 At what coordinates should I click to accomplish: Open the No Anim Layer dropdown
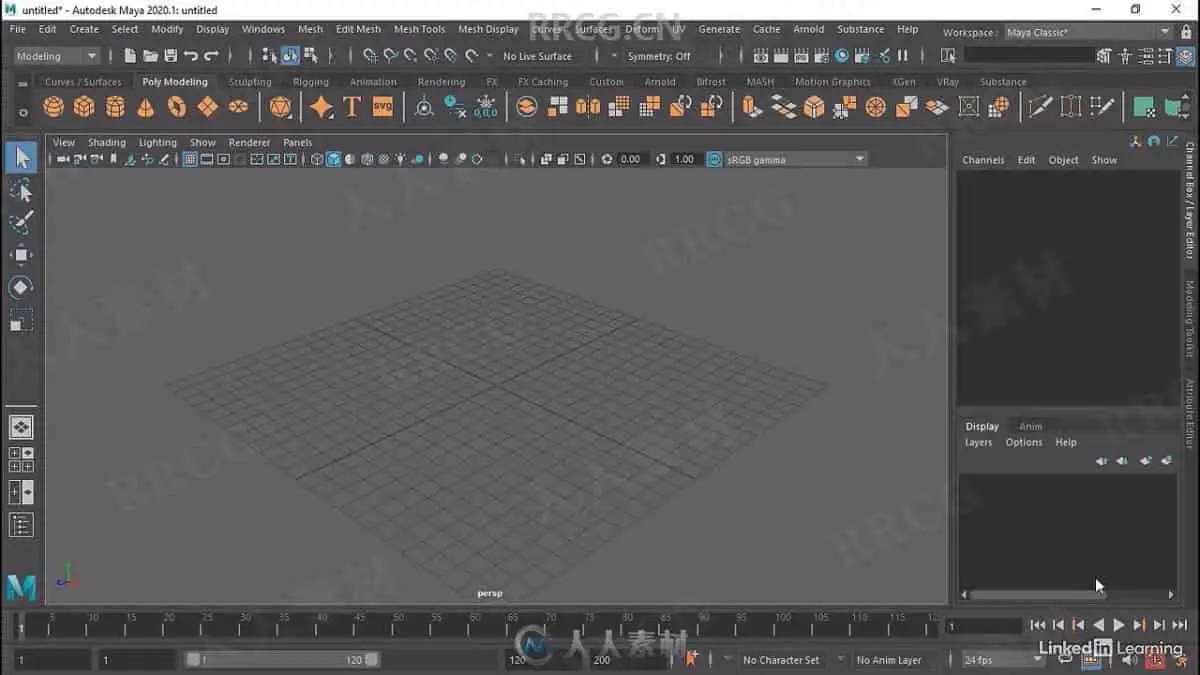tap(896, 660)
